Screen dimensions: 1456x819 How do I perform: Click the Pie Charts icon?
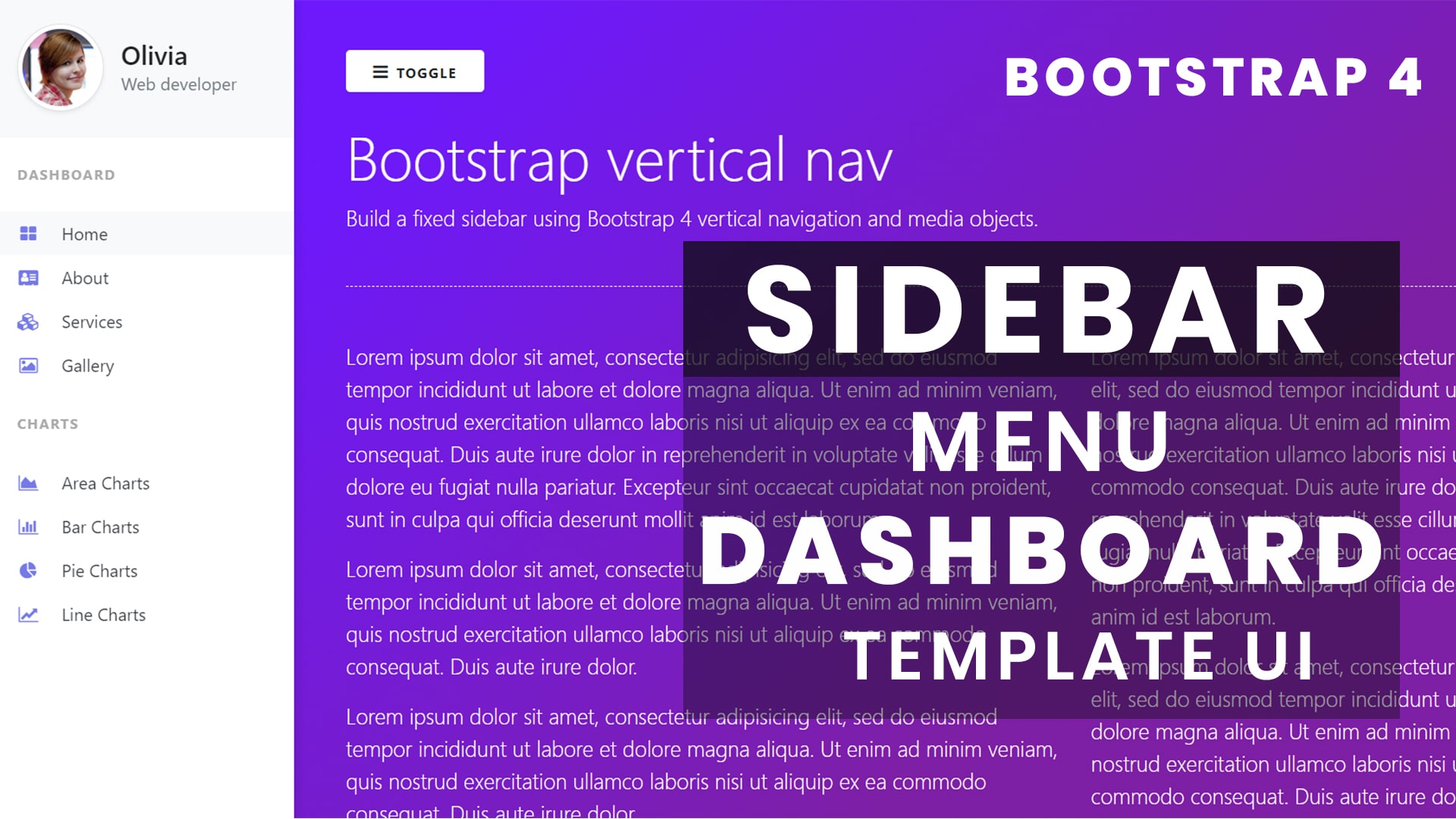[27, 570]
